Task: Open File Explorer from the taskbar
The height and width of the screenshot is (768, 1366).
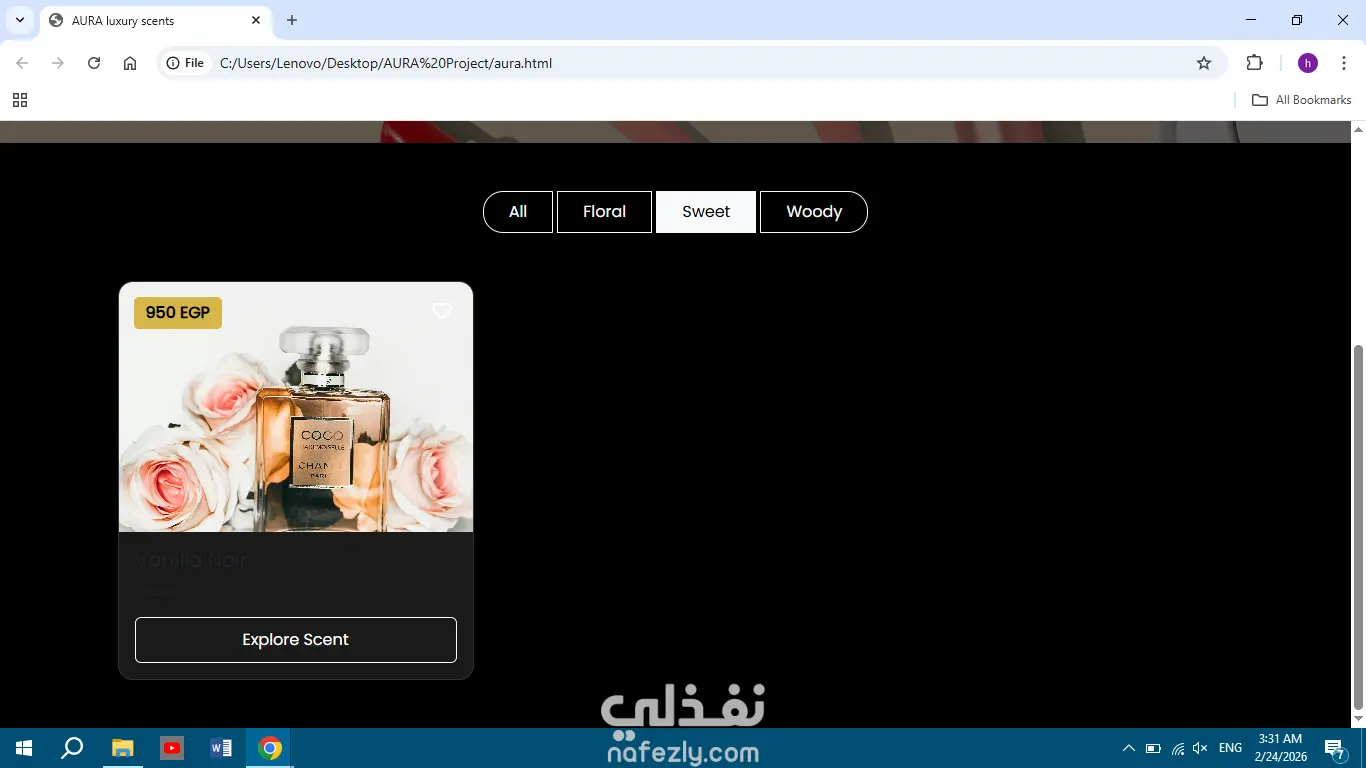Action: tap(122, 748)
